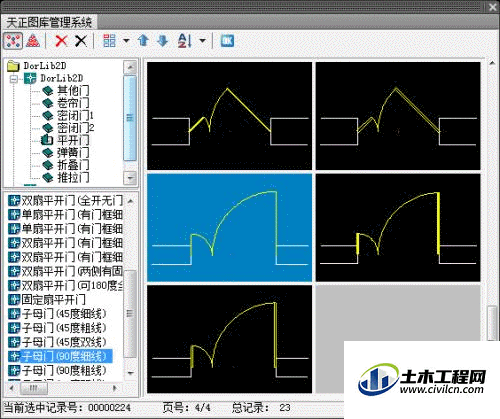500x419 pixels.
Task: Click the tree panel vertical scrollbar thumb
Action: pyautogui.click(x=130, y=118)
